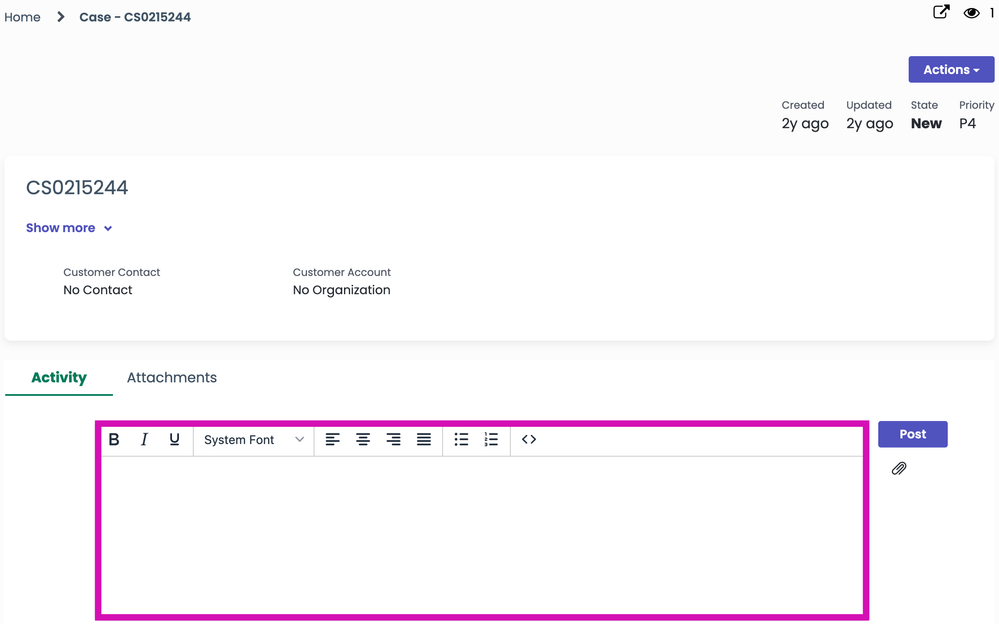The image size is (999, 624).
Task: Select the Activity tab
Action: pyautogui.click(x=59, y=377)
